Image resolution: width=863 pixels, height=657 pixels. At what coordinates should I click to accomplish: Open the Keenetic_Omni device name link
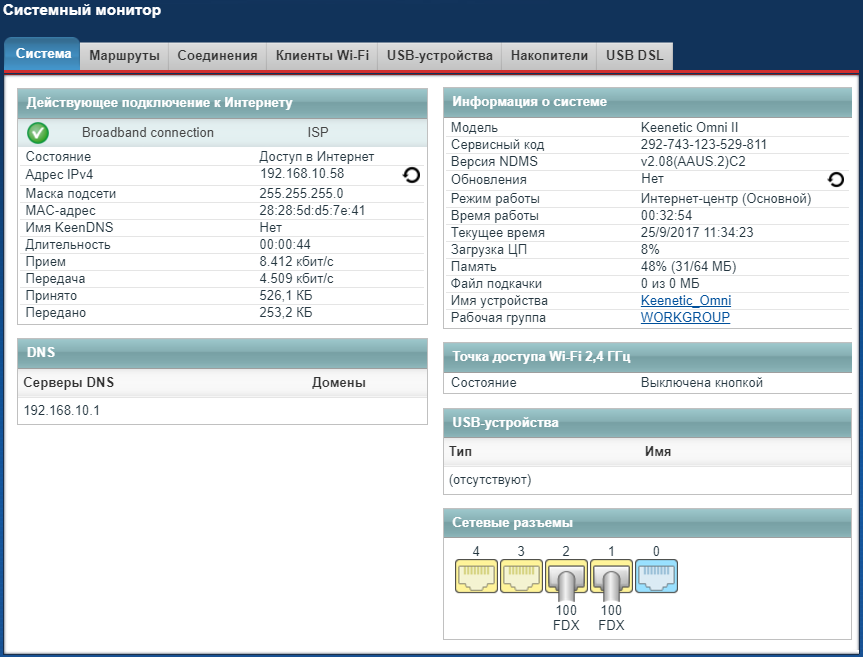(685, 301)
